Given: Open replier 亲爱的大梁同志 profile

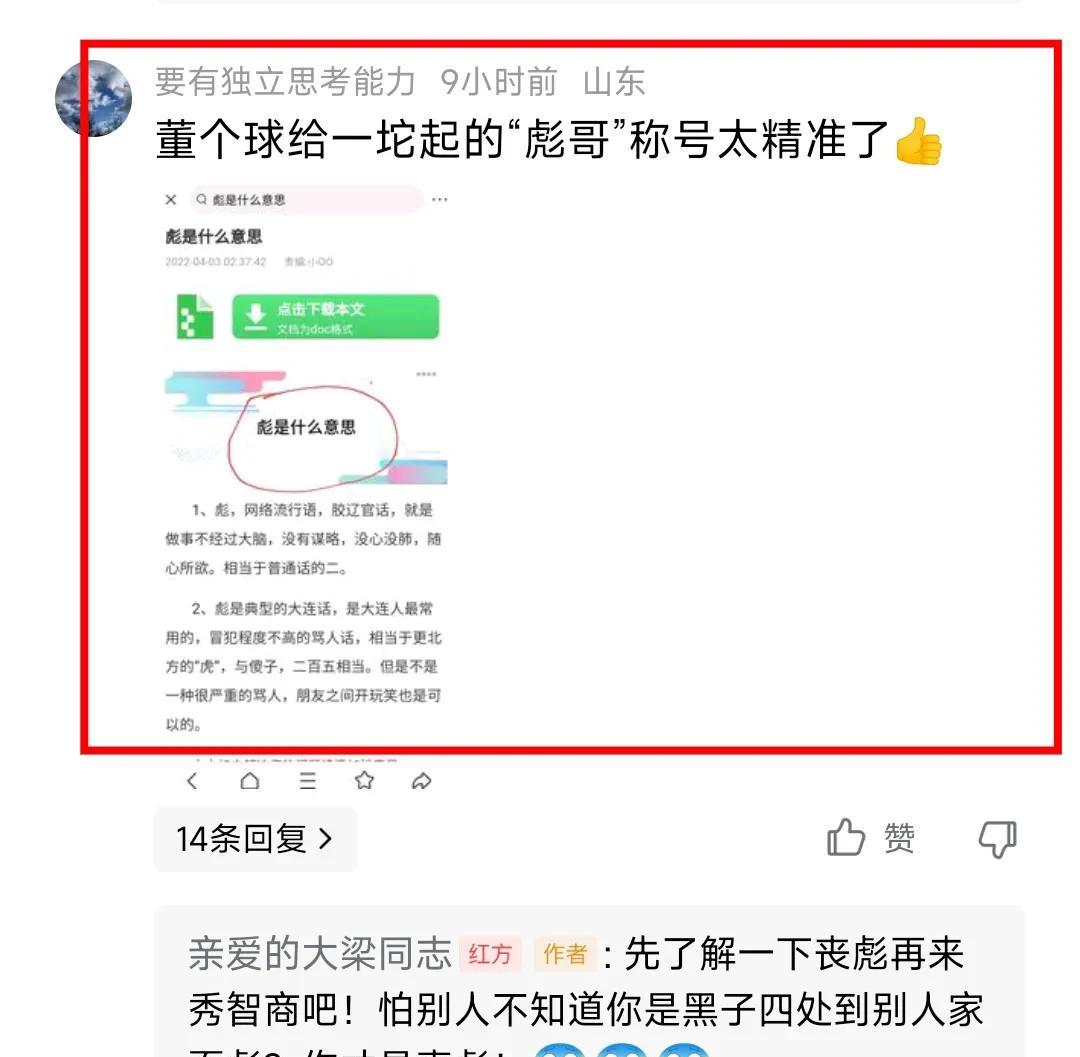Looking at the screenshot, I should point(320,954).
